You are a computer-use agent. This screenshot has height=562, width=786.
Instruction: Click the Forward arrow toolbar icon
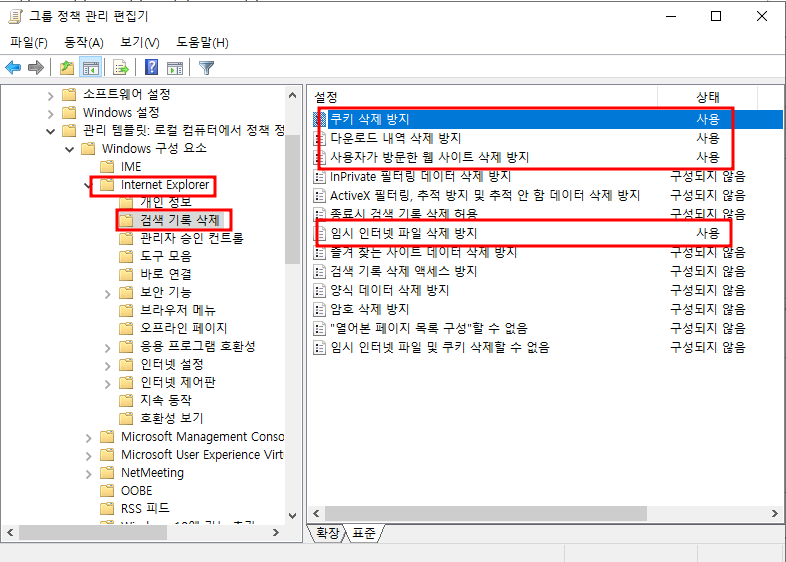point(36,67)
